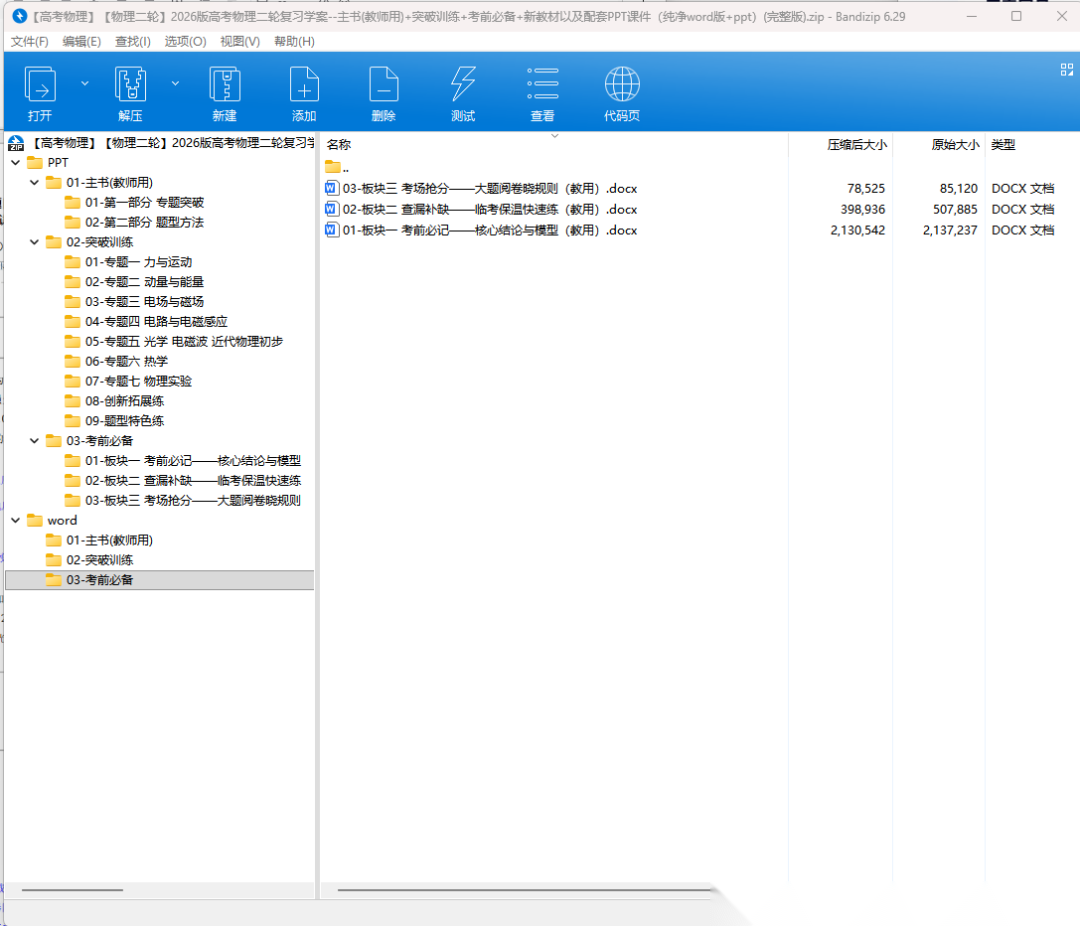Open the dropdown arrow beside 打开
The height and width of the screenshot is (926, 1080).
[85, 84]
